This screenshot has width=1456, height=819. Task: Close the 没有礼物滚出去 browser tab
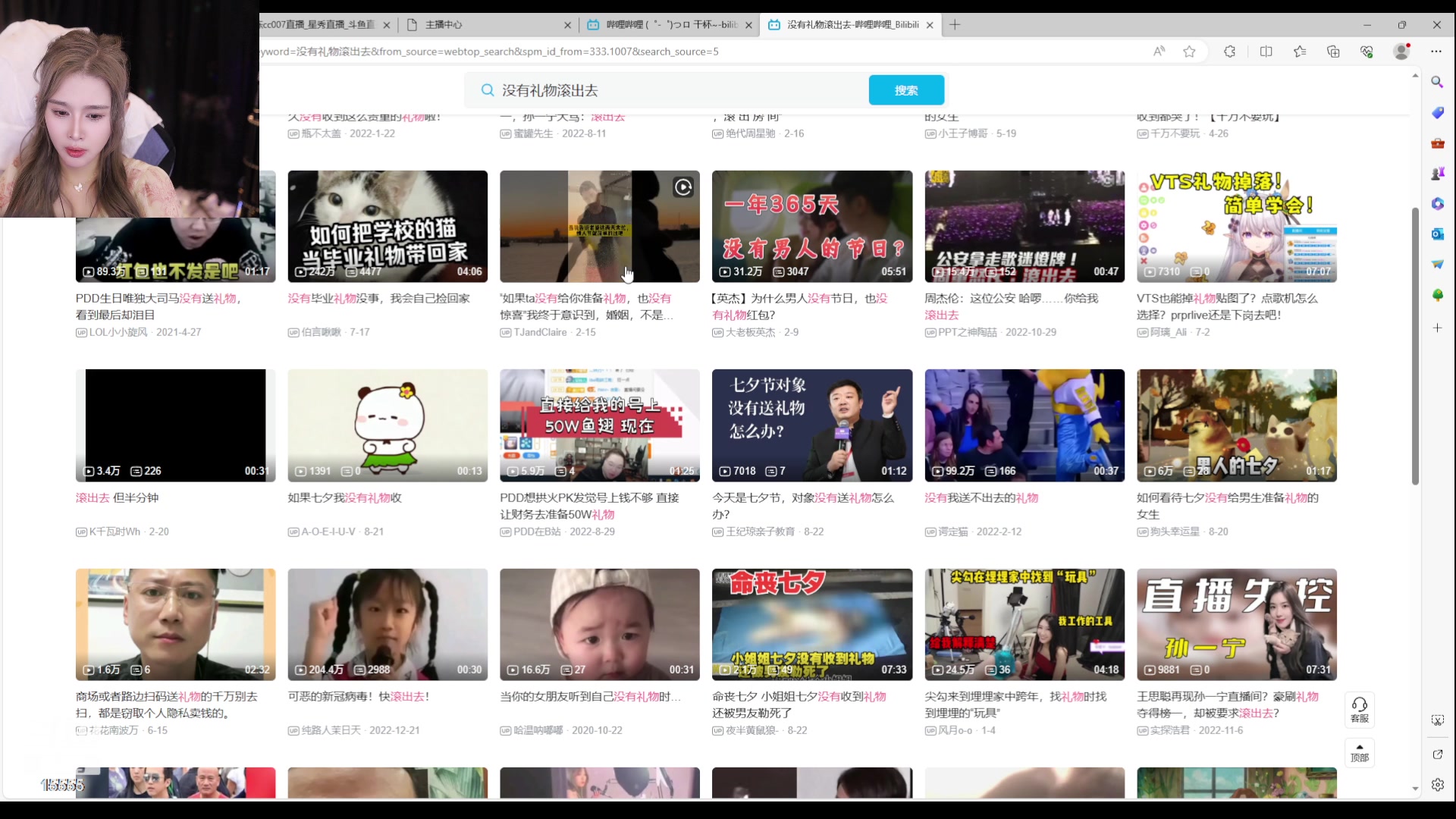point(930,25)
